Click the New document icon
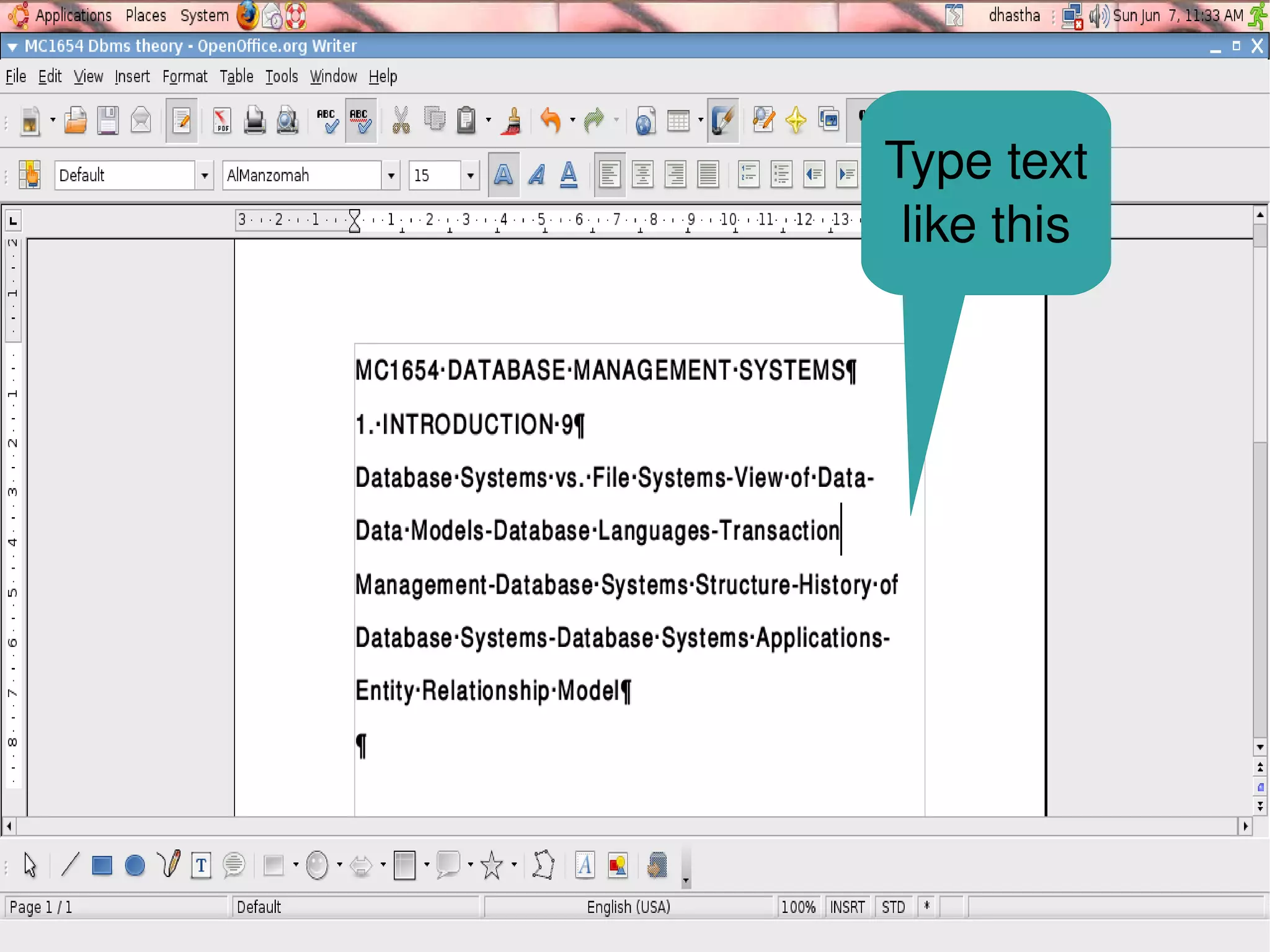The width and height of the screenshot is (1270, 952). (30, 120)
